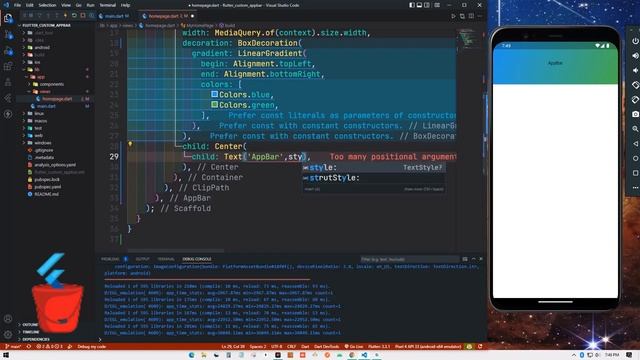
Task: Maximize the panel with chevron up icon
Action: 473,259
